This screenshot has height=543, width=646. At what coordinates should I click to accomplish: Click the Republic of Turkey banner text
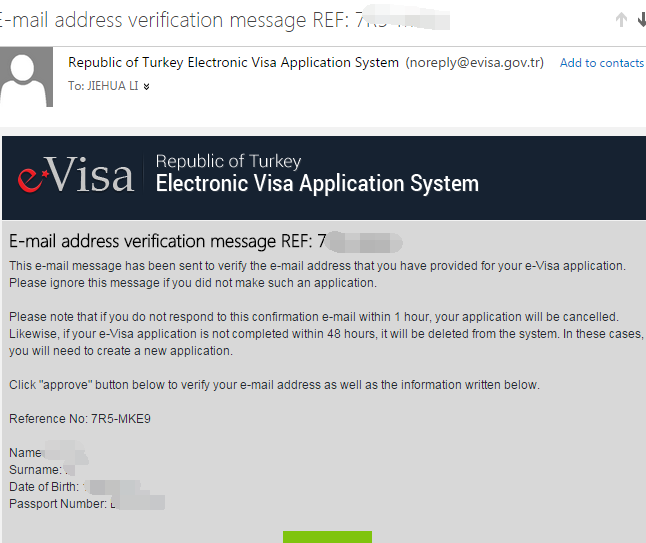pyautogui.click(x=228, y=161)
